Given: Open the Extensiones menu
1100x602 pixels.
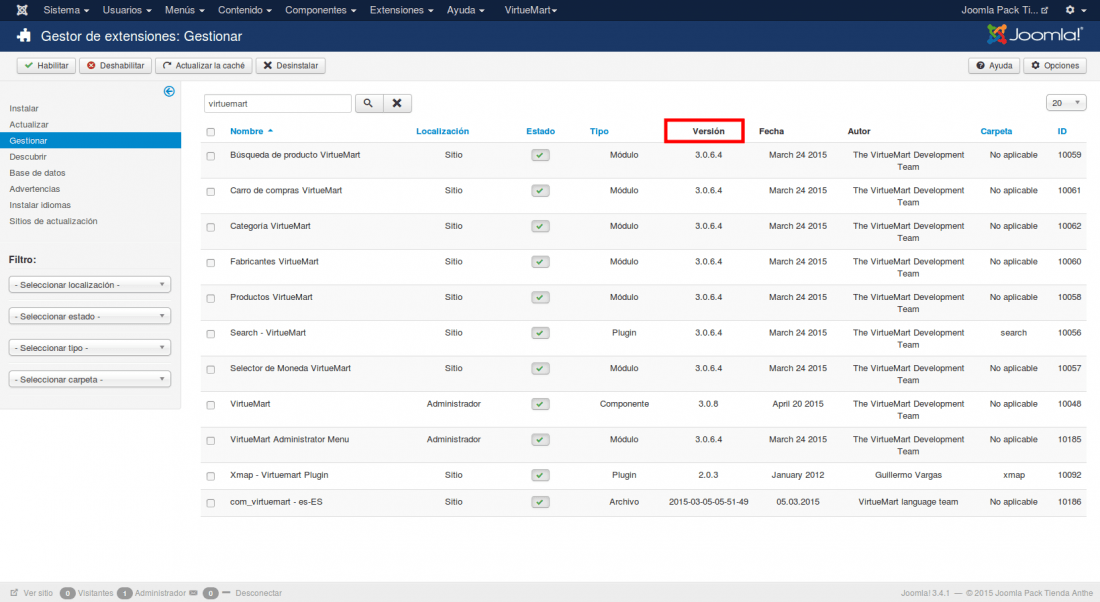Looking at the screenshot, I should click(x=401, y=10).
